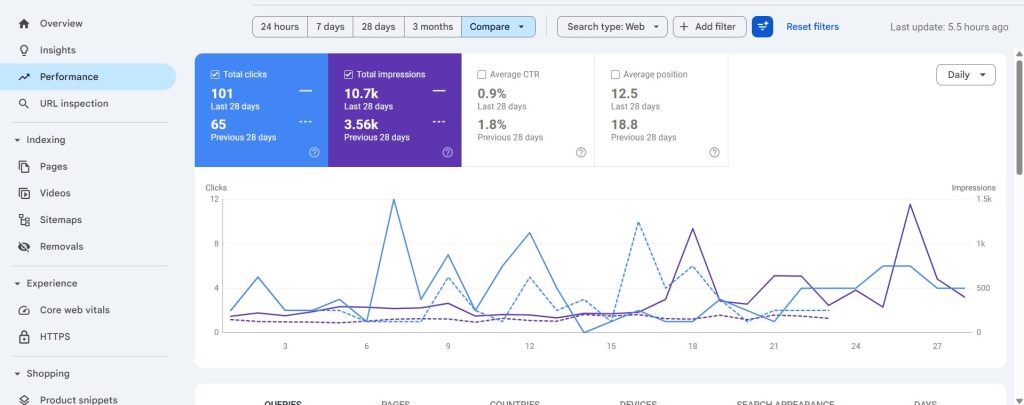
Task: Select the 7 days range tab
Action: [330, 27]
